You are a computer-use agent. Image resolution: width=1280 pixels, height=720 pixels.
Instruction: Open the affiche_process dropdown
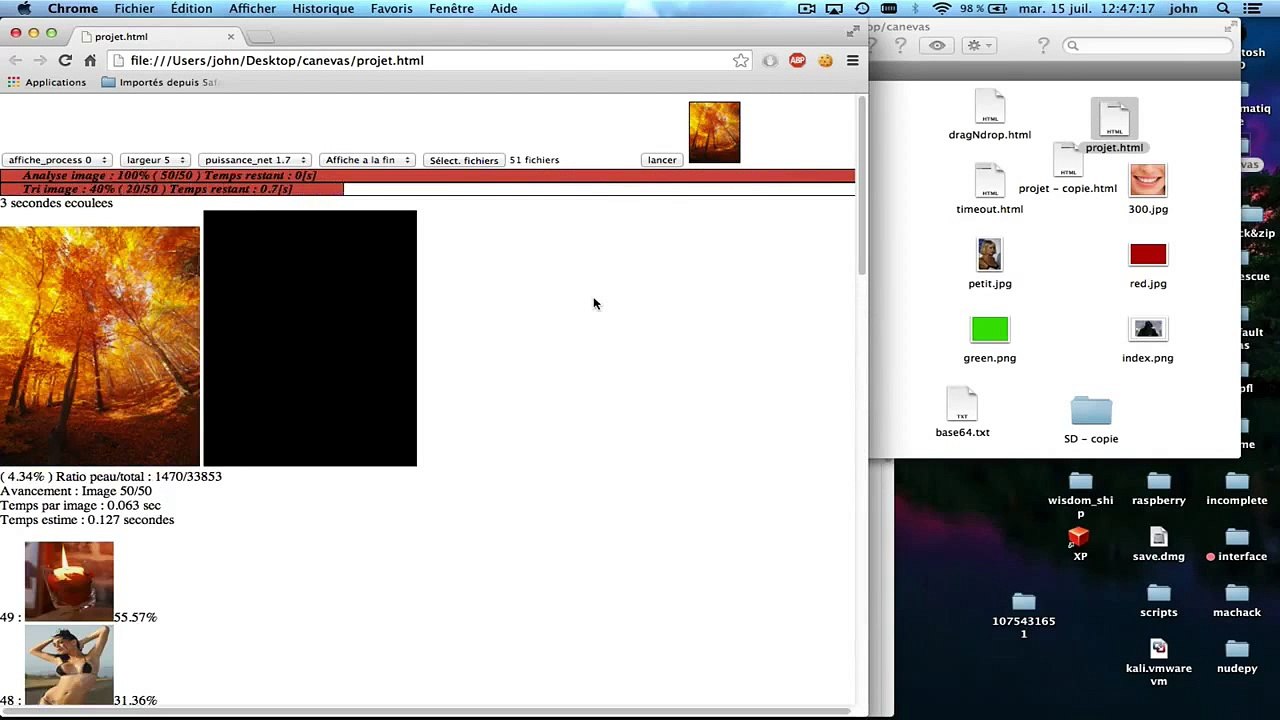56,160
